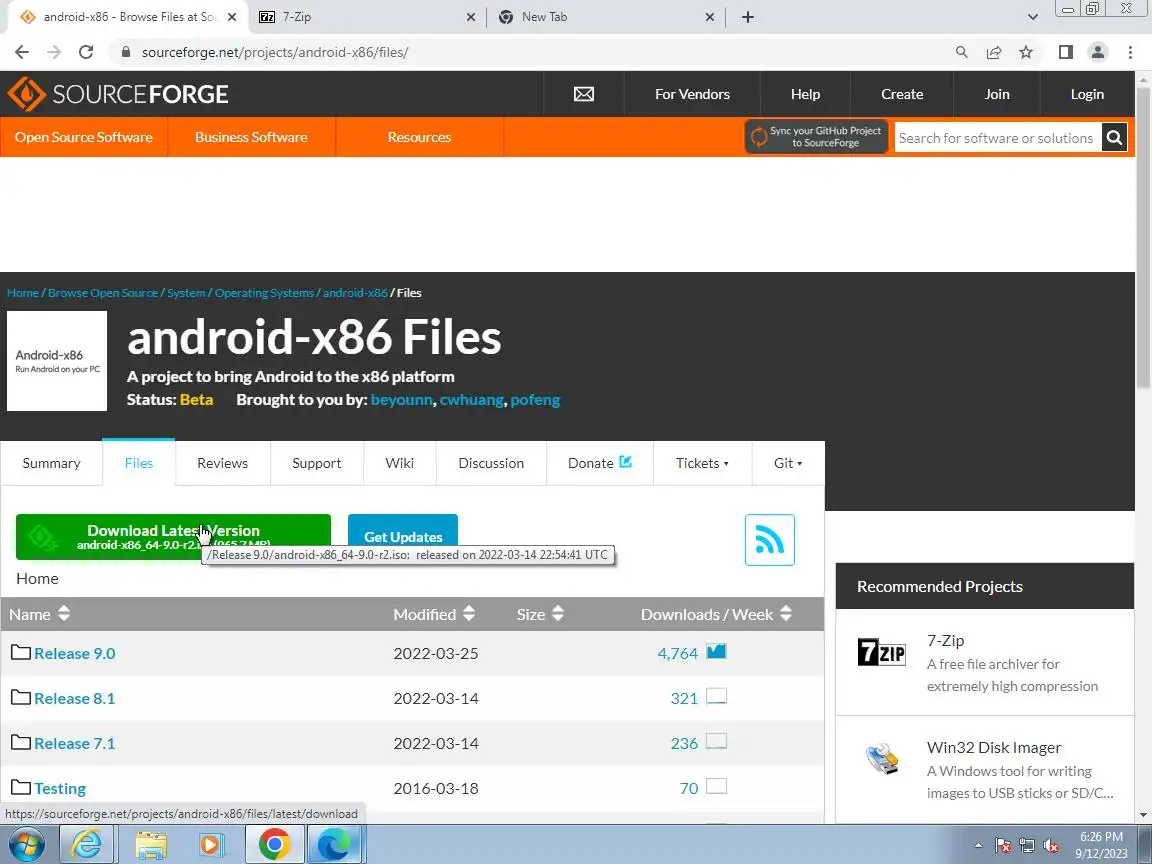
Task: Launch Internet Explorer from the taskbar
Action: (x=86, y=844)
